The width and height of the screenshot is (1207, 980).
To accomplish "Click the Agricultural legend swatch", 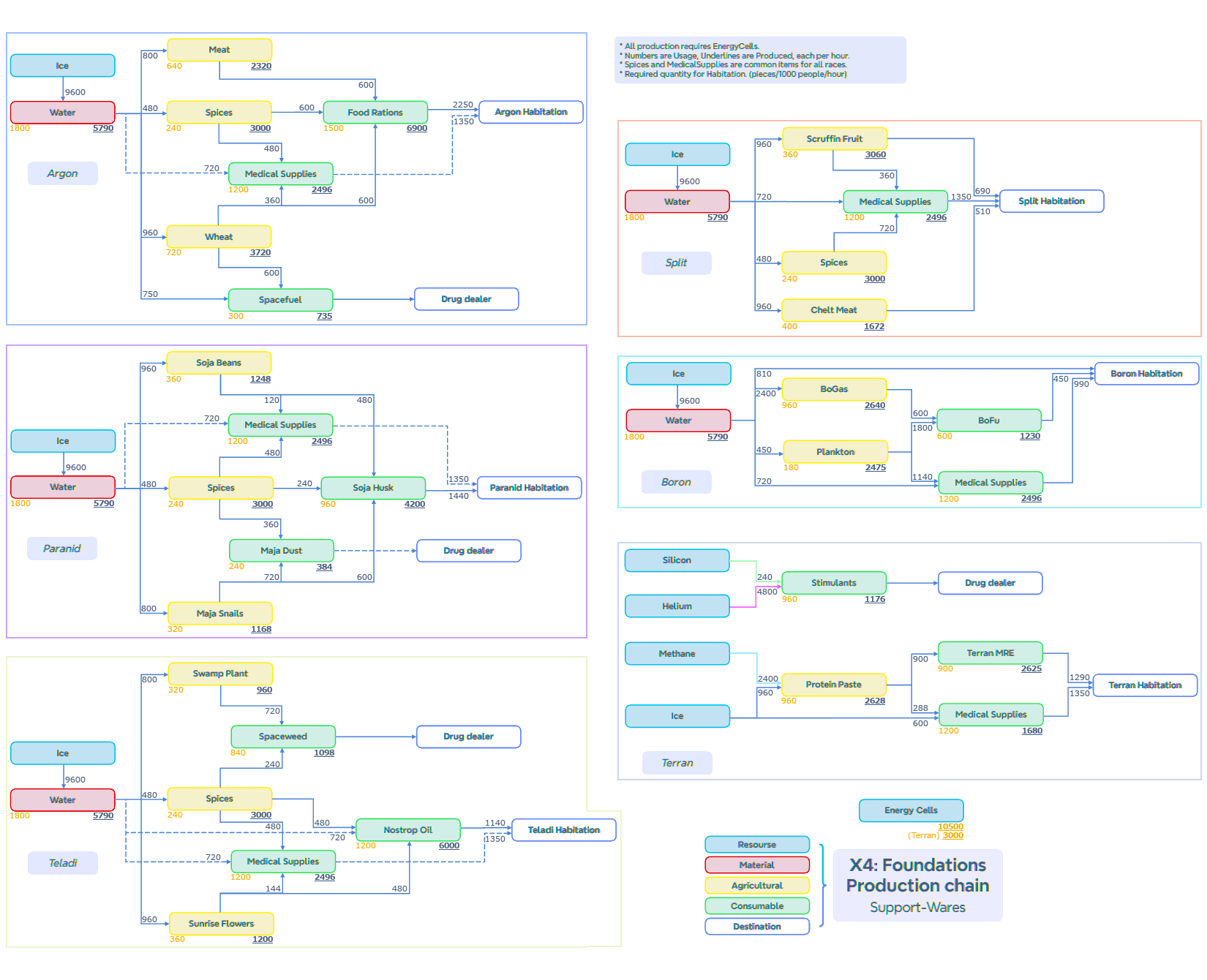I will click(756, 886).
